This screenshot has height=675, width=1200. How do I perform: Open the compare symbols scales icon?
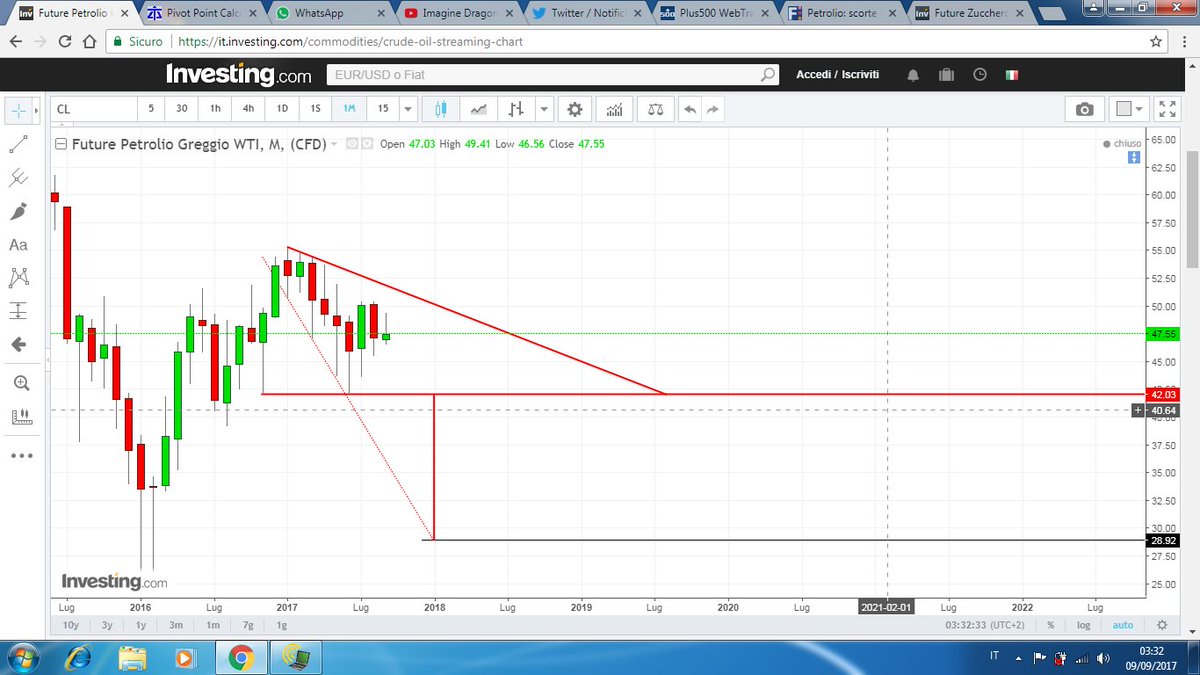pos(655,109)
